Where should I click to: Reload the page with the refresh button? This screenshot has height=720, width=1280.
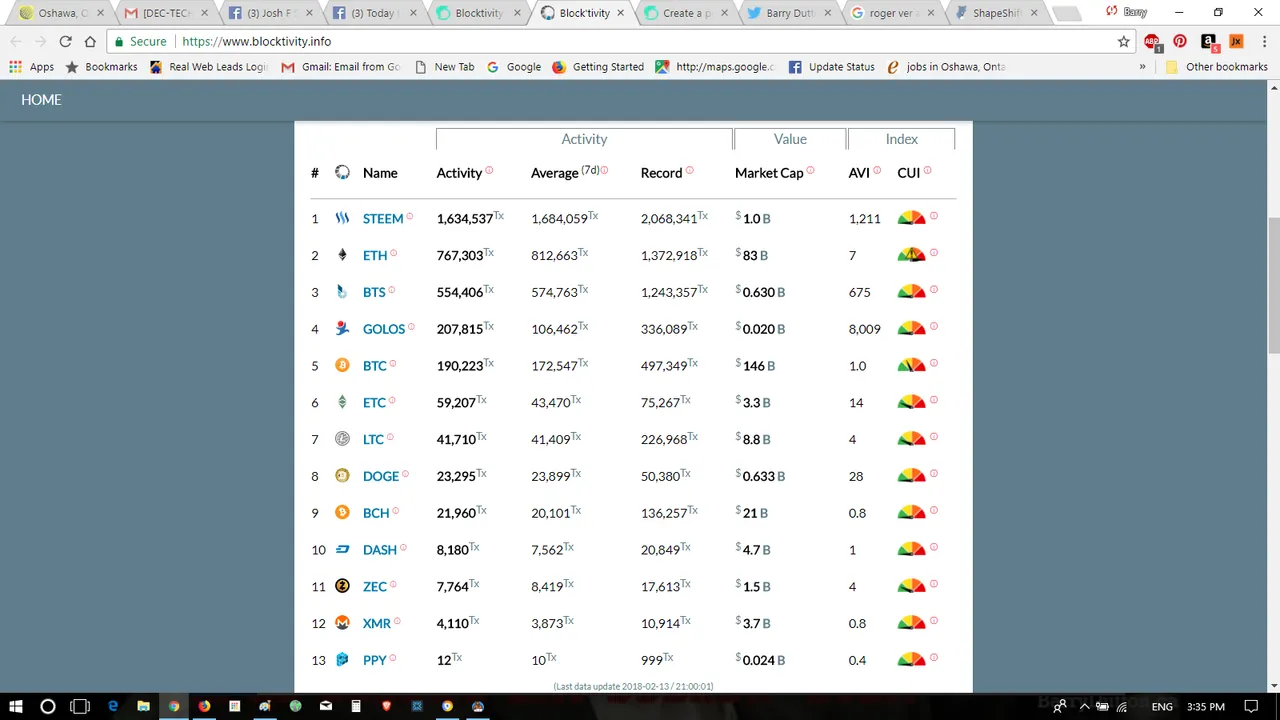[66, 41]
